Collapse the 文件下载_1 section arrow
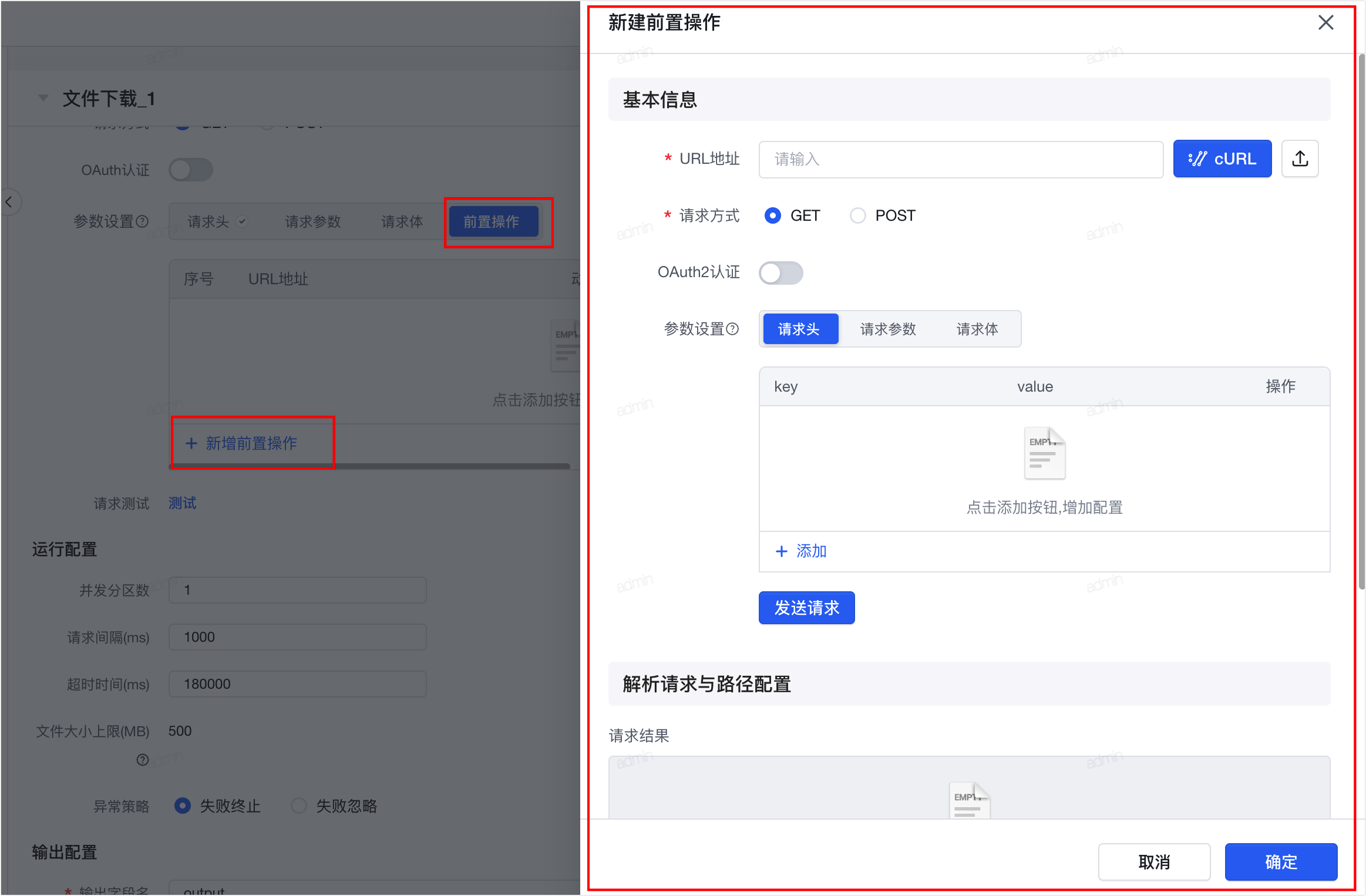1366x896 pixels. pyautogui.click(x=43, y=97)
